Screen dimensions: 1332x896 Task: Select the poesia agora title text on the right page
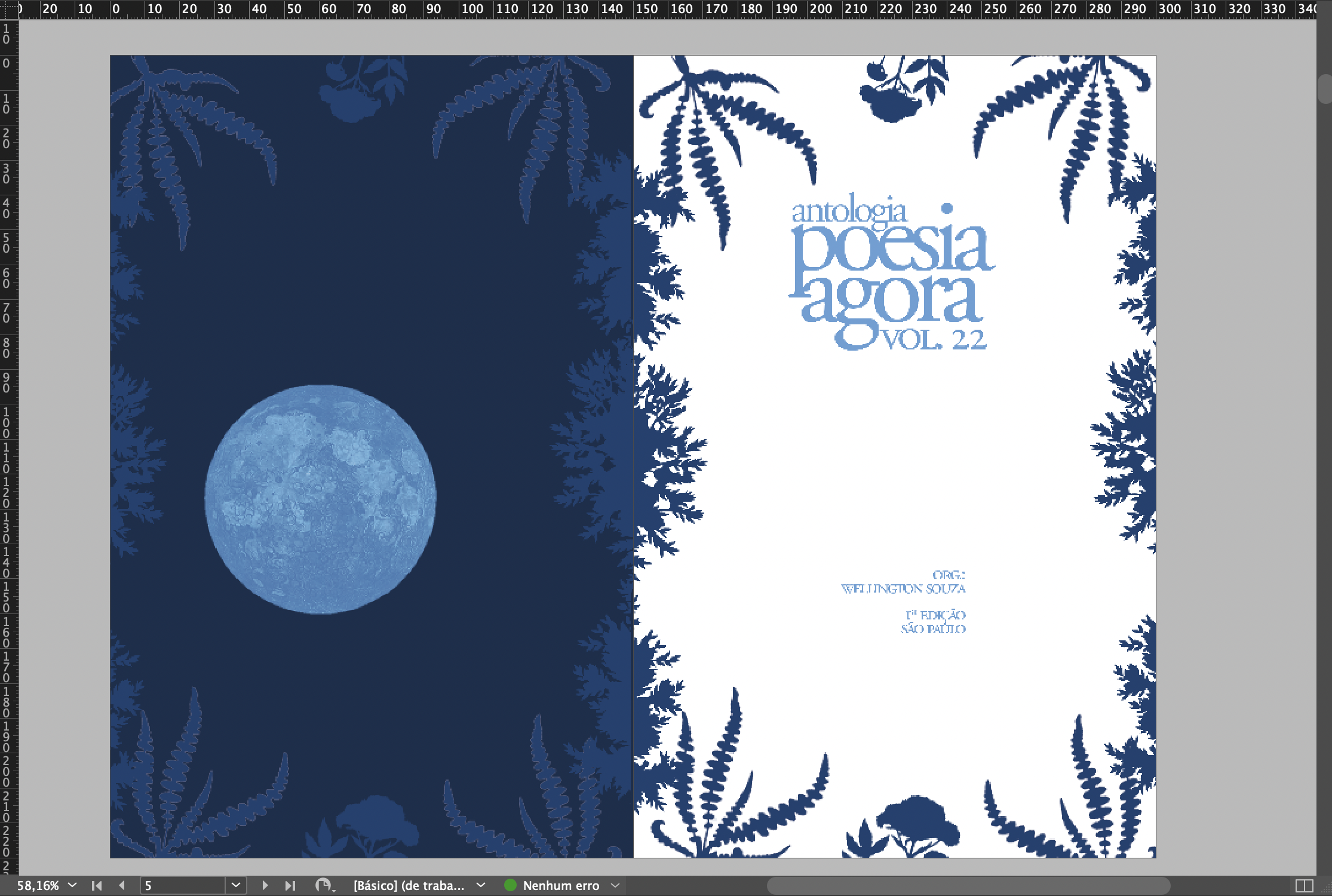click(x=890, y=275)
